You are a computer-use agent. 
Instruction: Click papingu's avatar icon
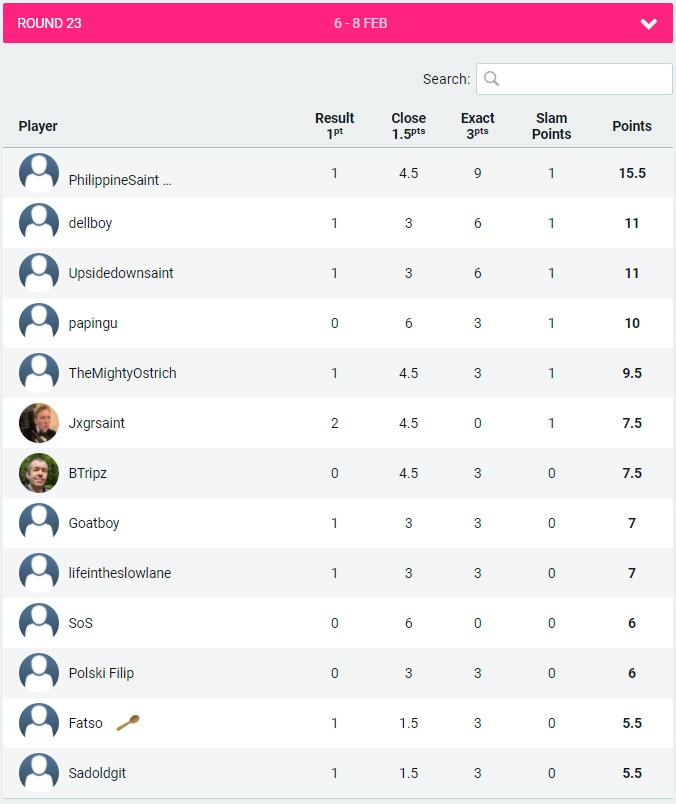(39, 323)
